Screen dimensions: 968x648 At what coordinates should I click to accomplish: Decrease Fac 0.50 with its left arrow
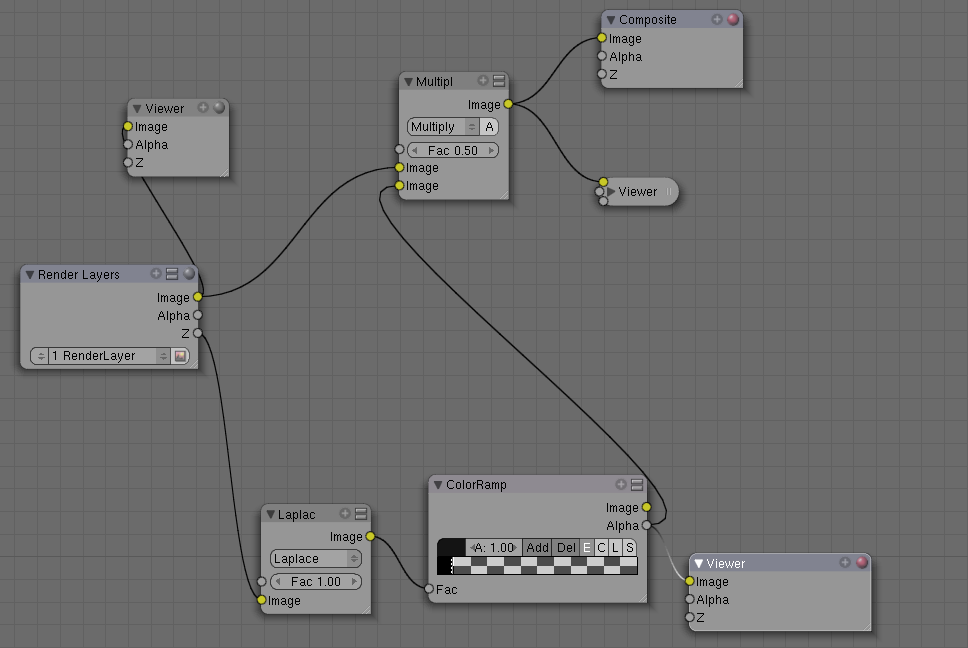414,151
